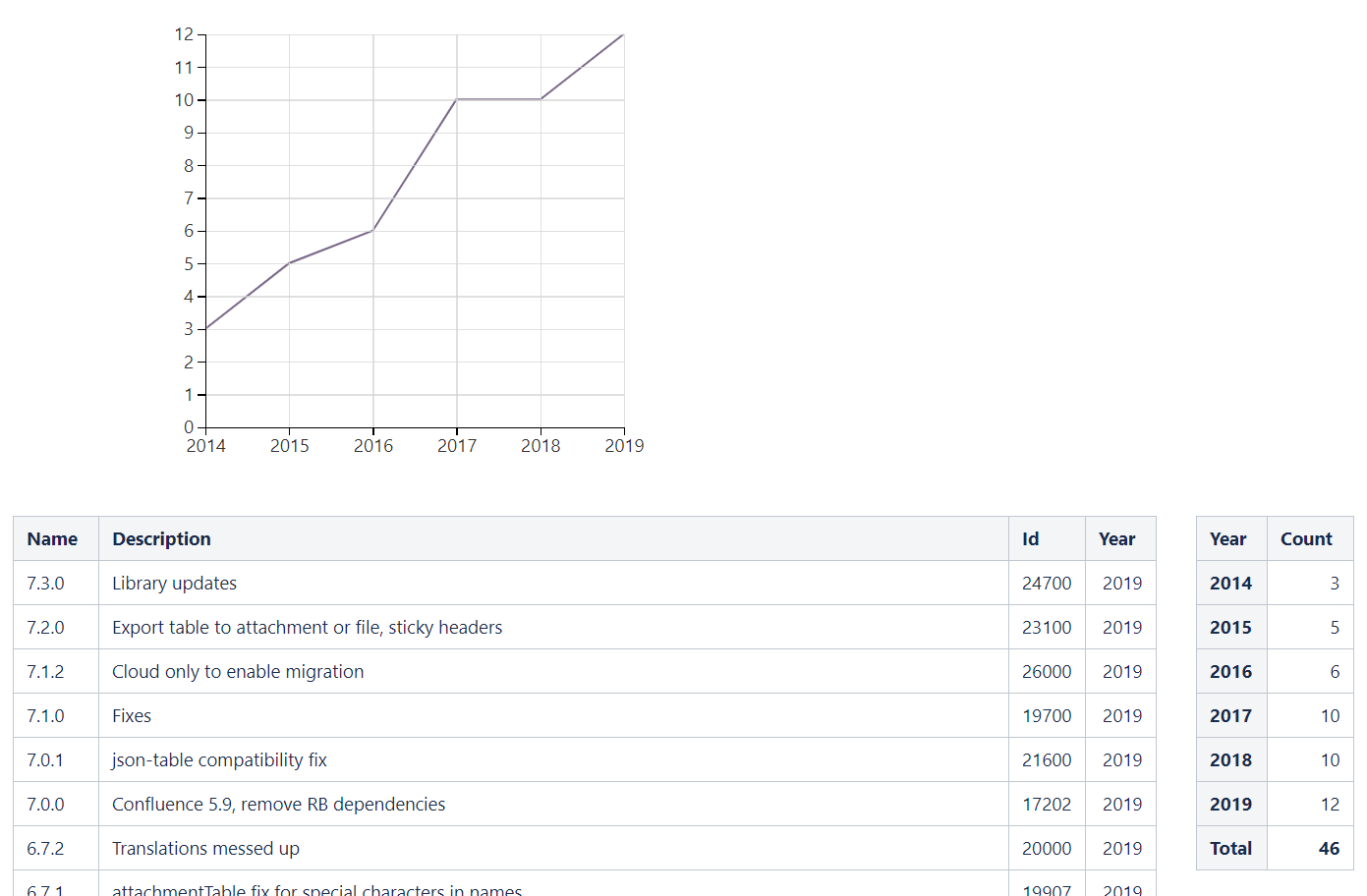Click the bold 2017 cell in summary table
Image resolution: width=1367 pixels, height=896 pixels.
pyautogui.click(x=1230, y=715)
